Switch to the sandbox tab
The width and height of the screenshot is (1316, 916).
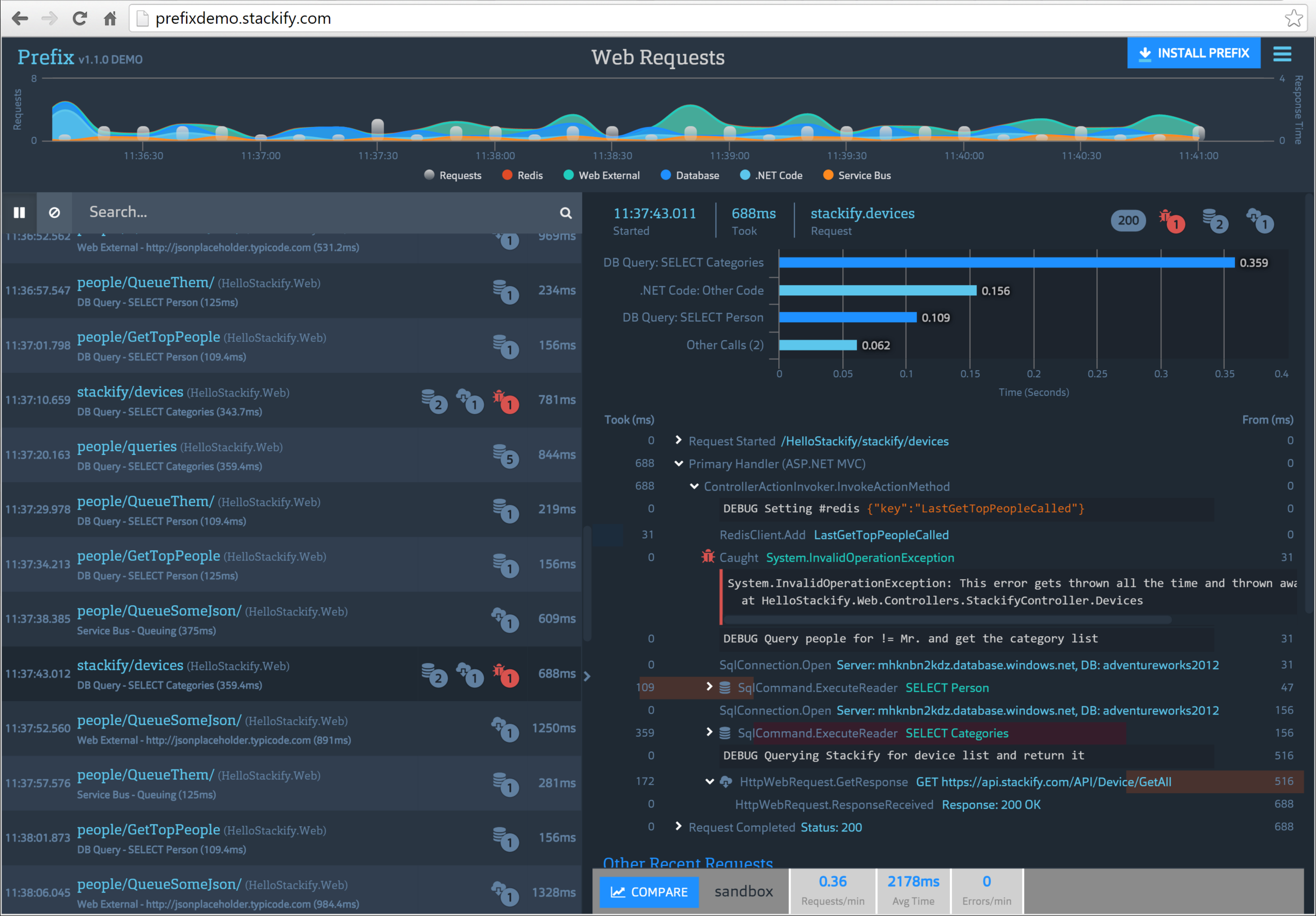(743, 891)
